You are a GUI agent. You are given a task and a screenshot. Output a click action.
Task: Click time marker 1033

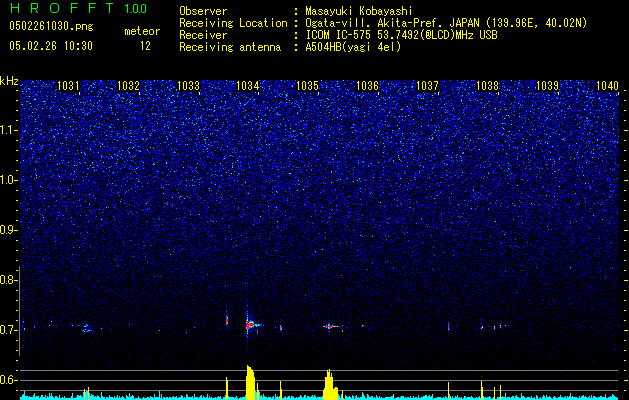coord(188,85)
